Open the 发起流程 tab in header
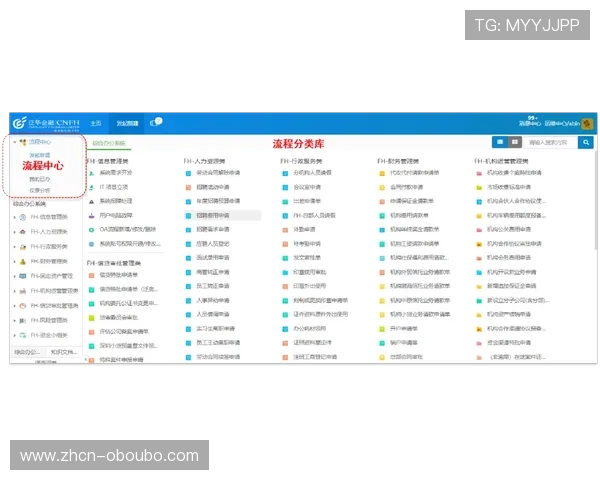This screenshot has height=480, width=600. pyautogui.click(x=127, y=123)
